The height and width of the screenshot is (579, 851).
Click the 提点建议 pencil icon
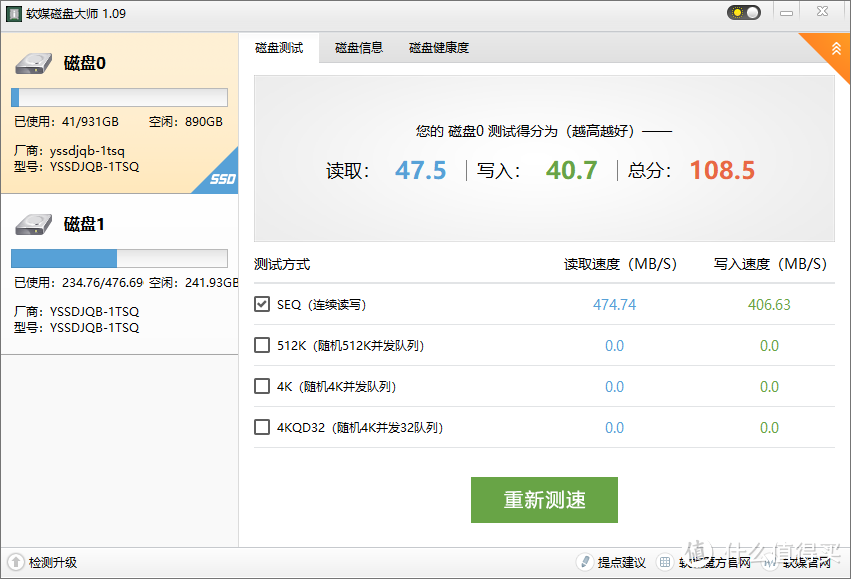585,562
